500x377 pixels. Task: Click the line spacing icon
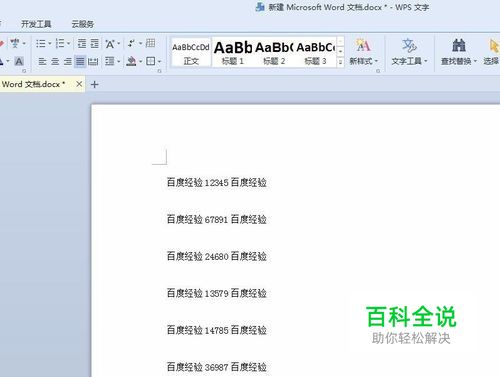click(110, 61)
